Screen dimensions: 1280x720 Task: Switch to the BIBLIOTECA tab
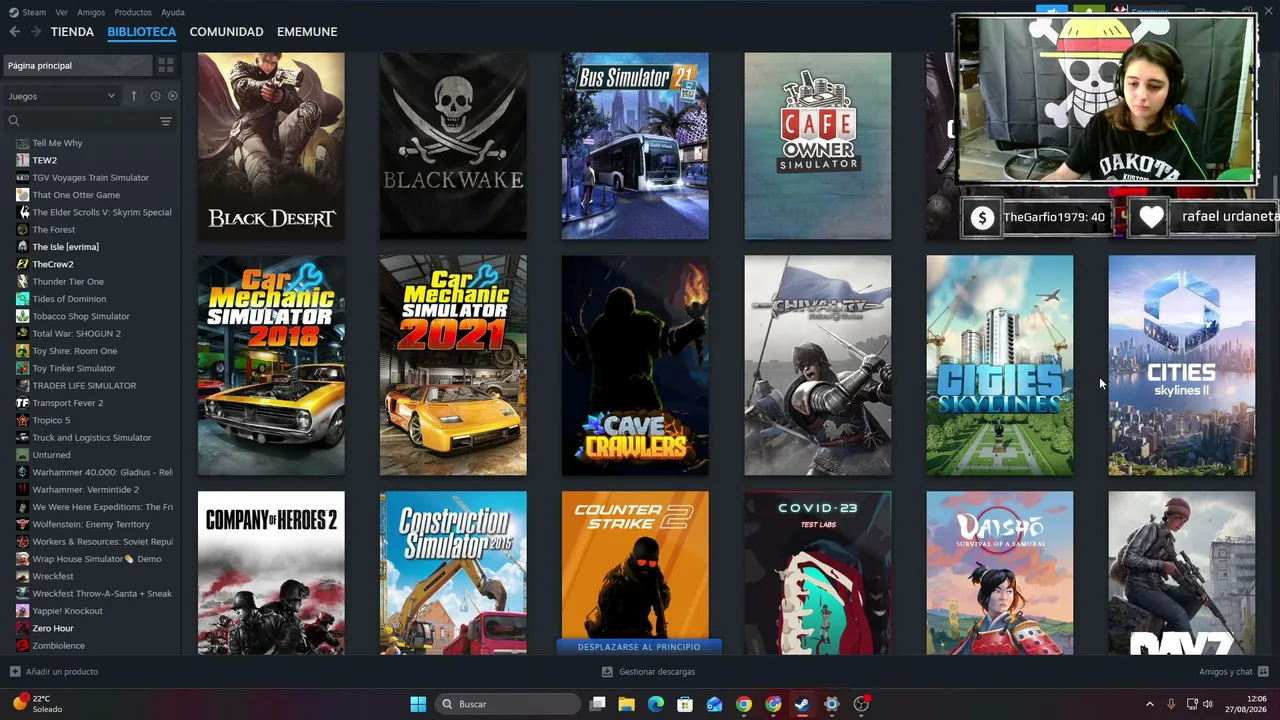(x=142, y=32)
